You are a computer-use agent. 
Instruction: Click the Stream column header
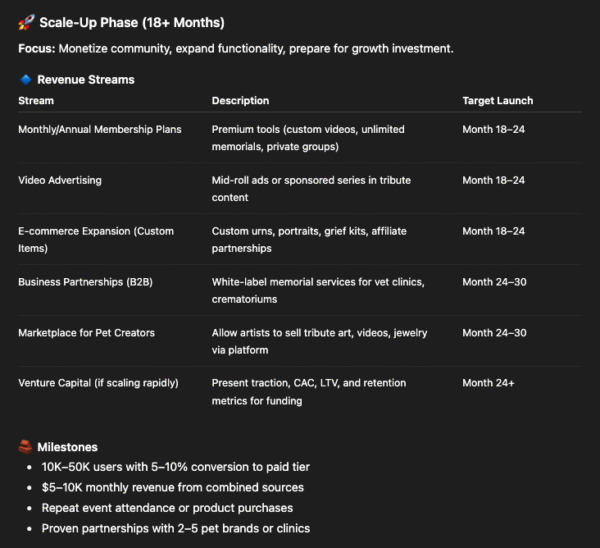(36, 100)
